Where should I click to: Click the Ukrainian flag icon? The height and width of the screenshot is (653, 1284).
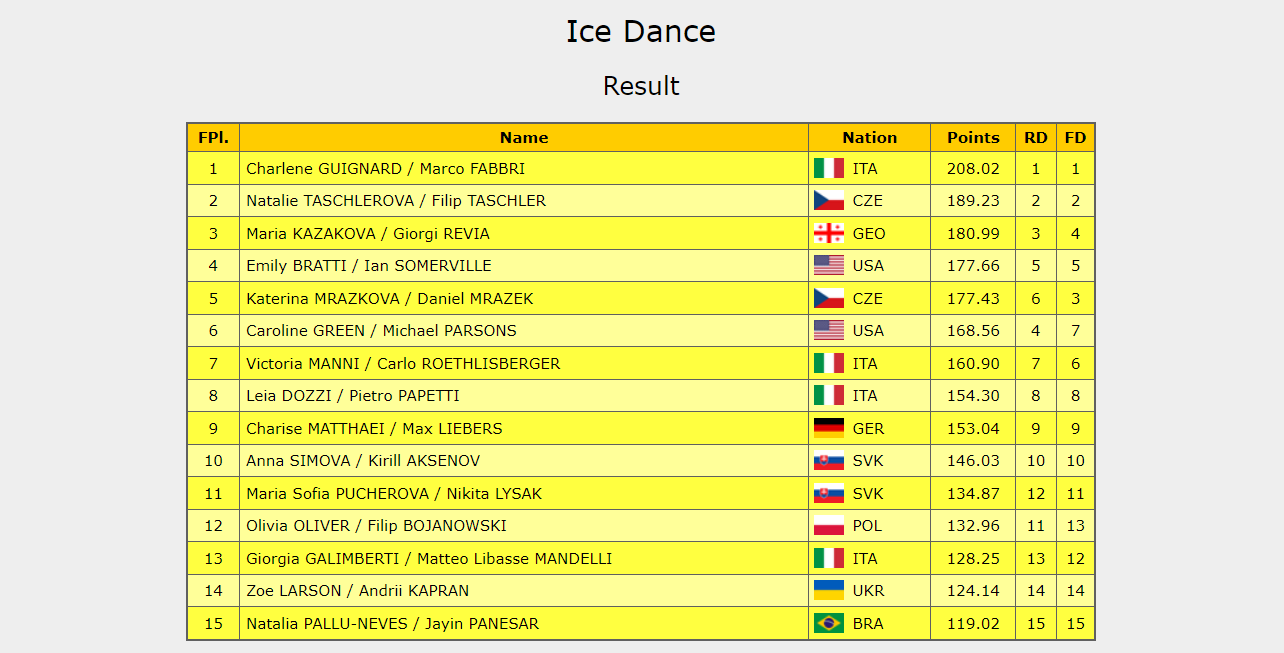829,591
